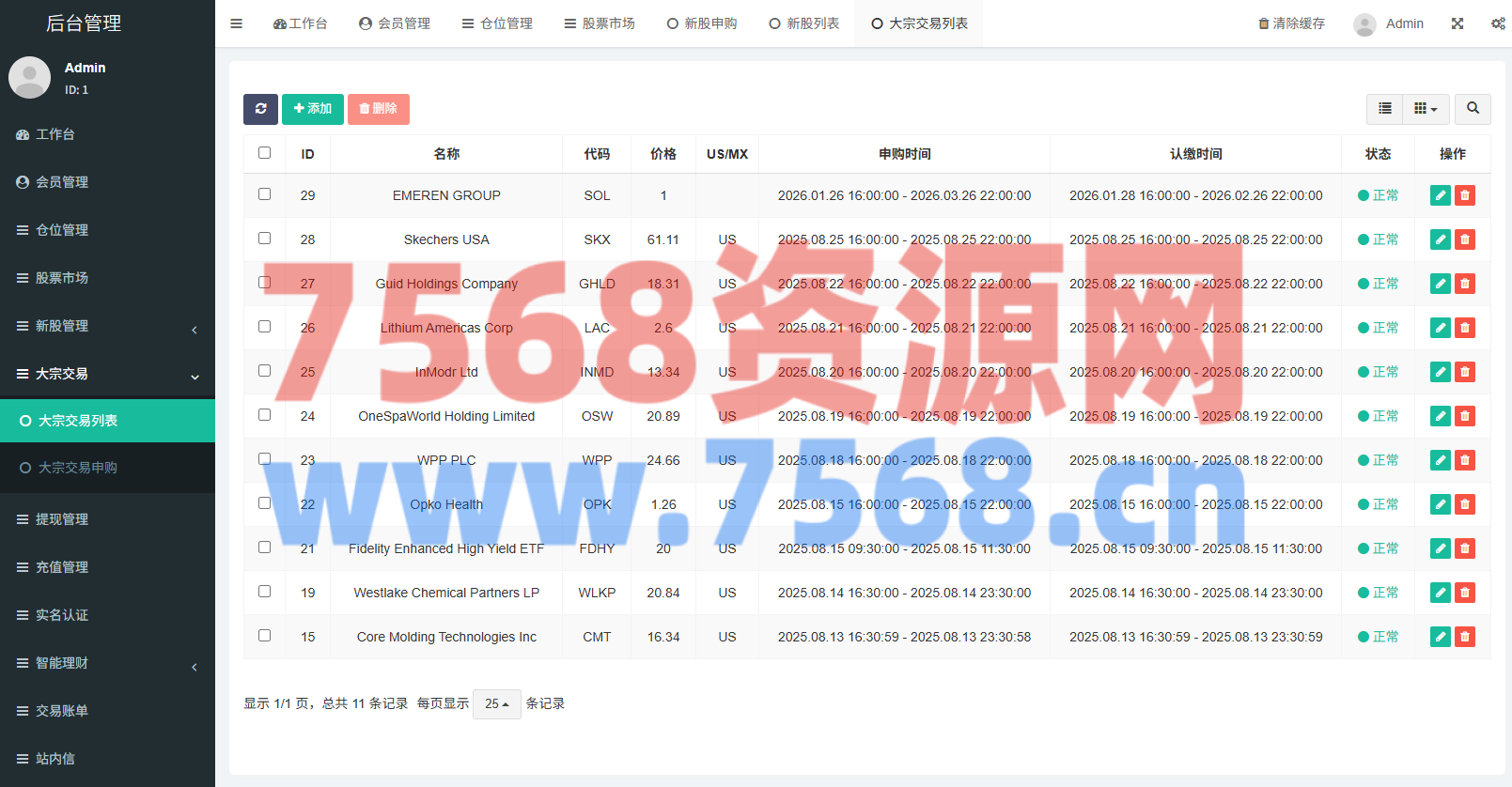This screenshot has width=1512, height=787.
Task: Click the hamburger sidebar collapse icon
Action: tap(237, 23)
